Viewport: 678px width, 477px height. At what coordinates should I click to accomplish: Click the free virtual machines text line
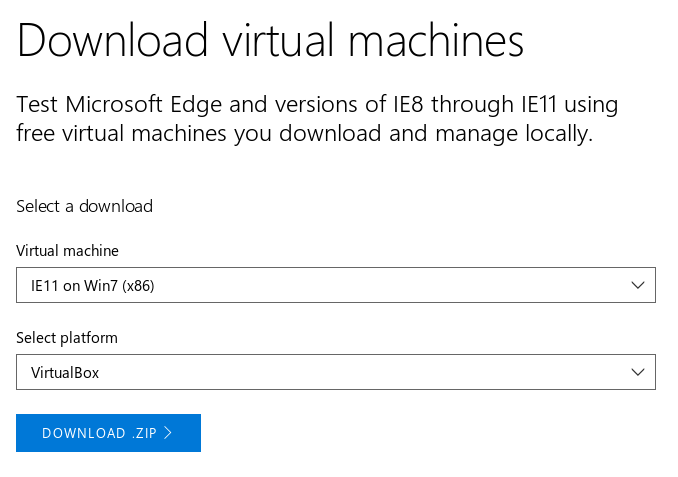304,134
